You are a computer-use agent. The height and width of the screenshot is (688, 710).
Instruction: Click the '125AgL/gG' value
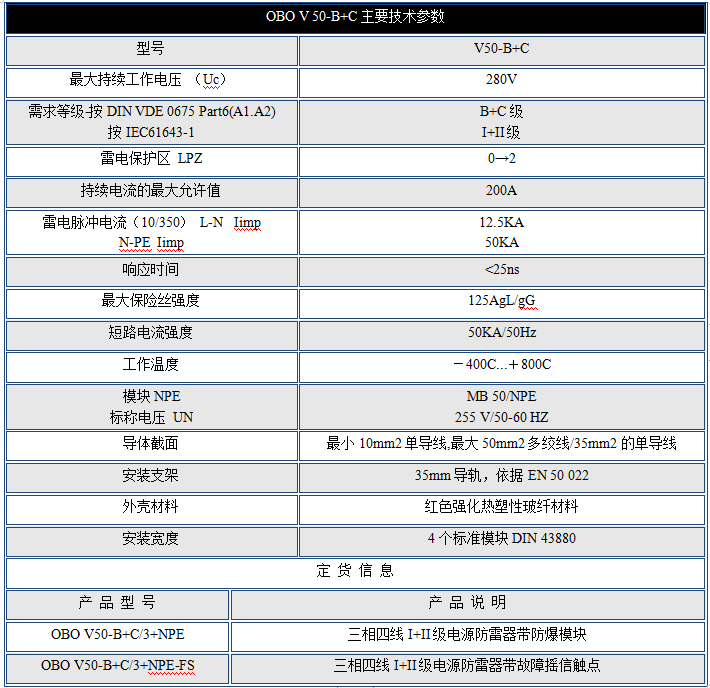point(502,301)
